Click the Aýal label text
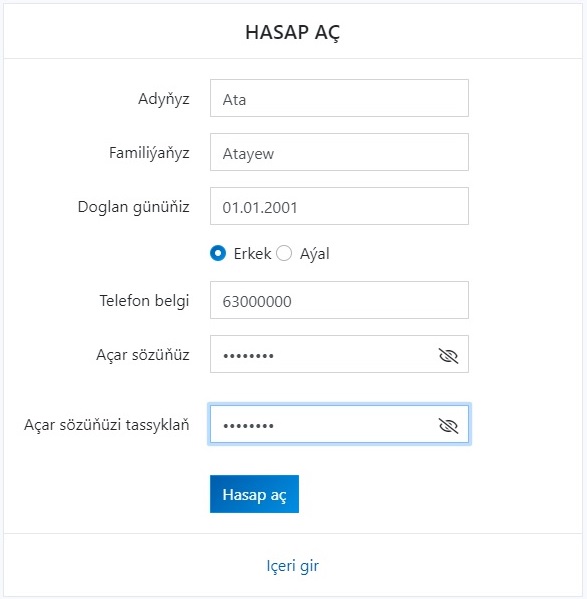587x599 pixels. click(314, 254)
